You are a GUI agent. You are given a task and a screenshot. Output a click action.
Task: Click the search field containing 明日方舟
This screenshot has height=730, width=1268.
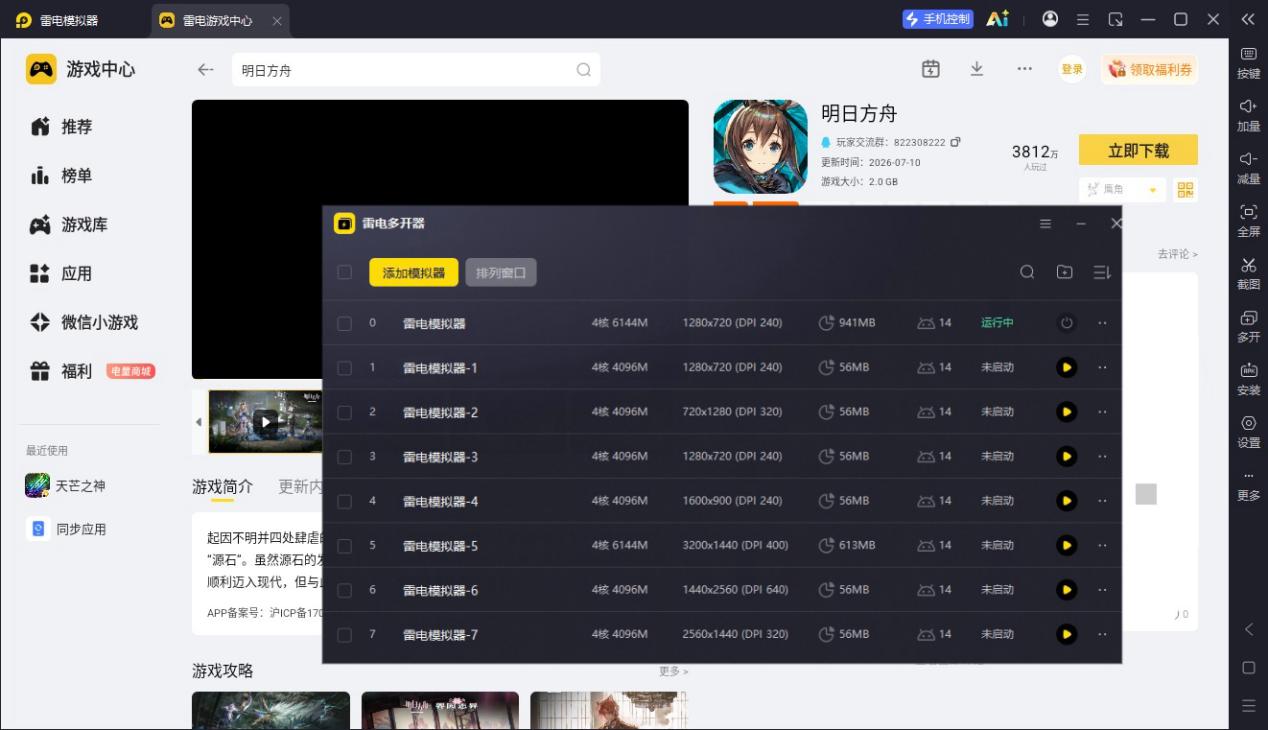click(416, 70)
